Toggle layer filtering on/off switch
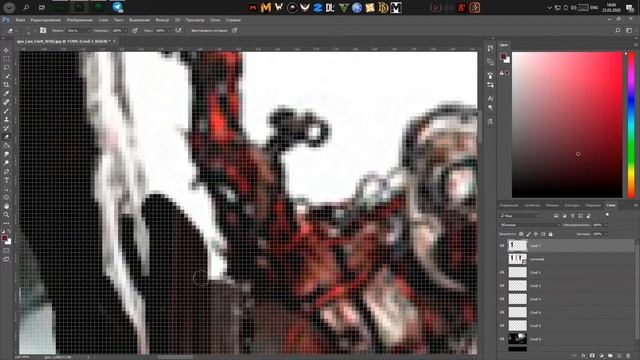The image size is (640, 360). pyautogui.click(x=607, y=215)
